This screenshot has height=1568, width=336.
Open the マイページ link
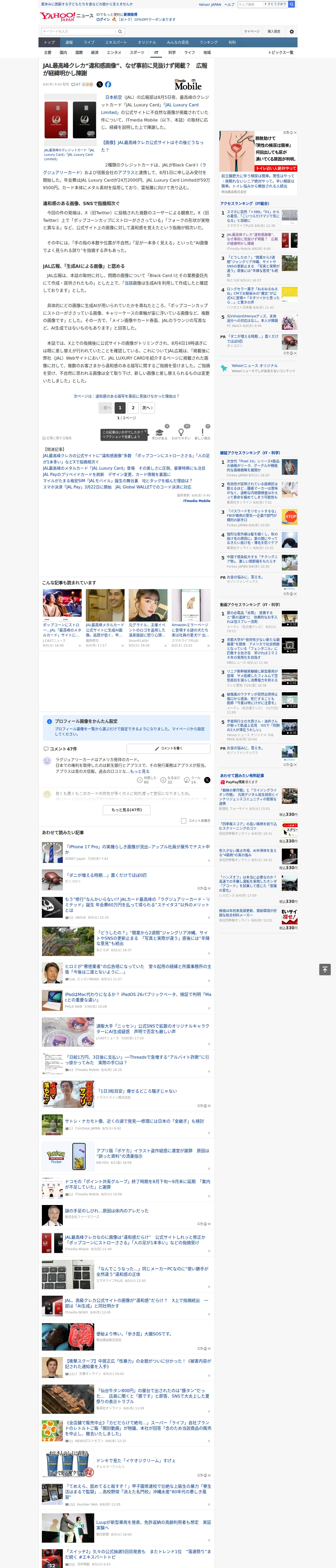click(251, 32)
